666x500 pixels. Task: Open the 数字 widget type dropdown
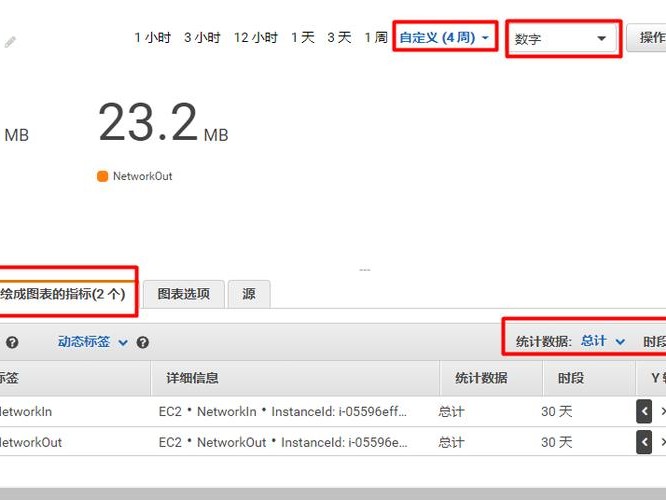(562, 39)
